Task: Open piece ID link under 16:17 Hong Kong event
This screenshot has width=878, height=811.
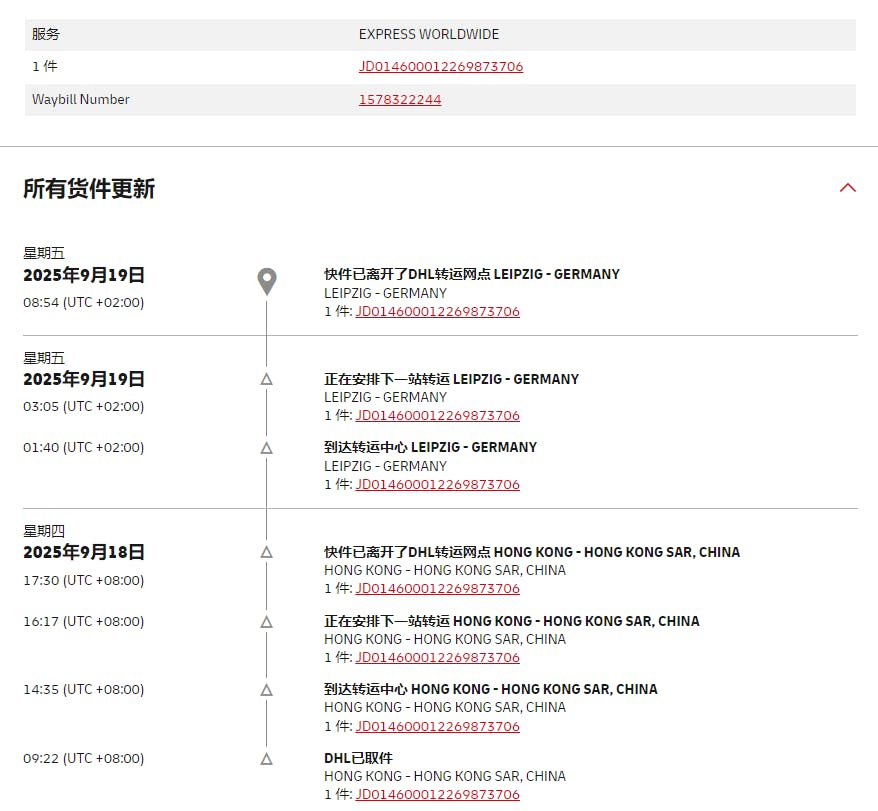Action: click(437, 657)
